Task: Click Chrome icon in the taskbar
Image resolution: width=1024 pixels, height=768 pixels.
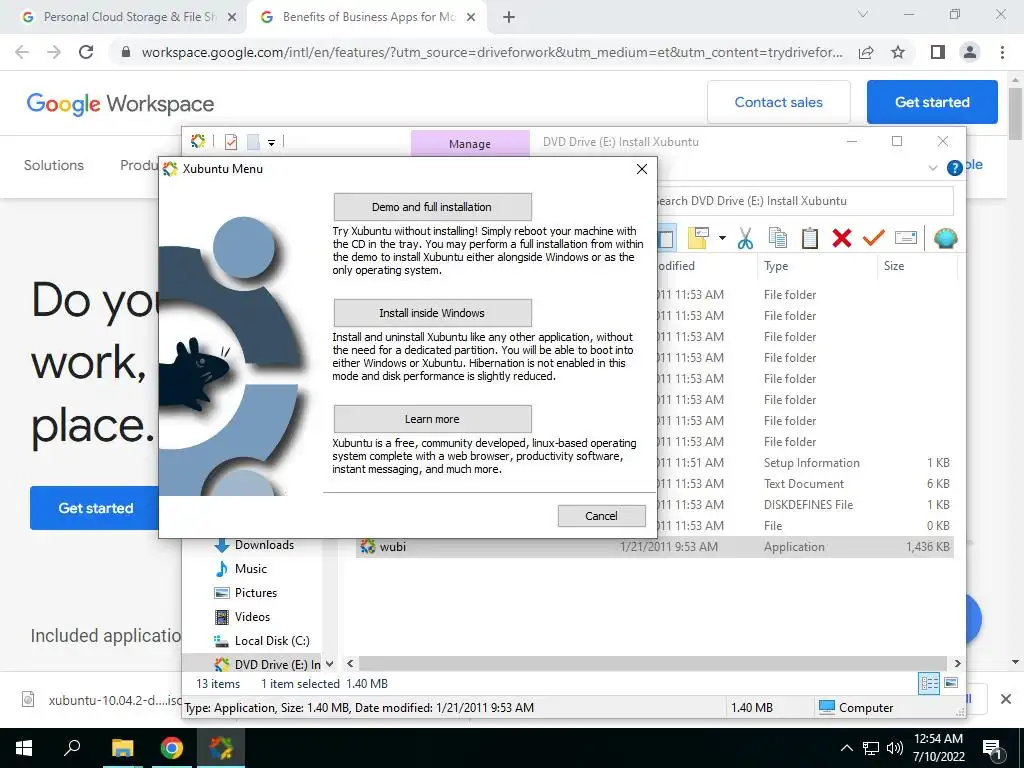Action: [x=172, y=748]
